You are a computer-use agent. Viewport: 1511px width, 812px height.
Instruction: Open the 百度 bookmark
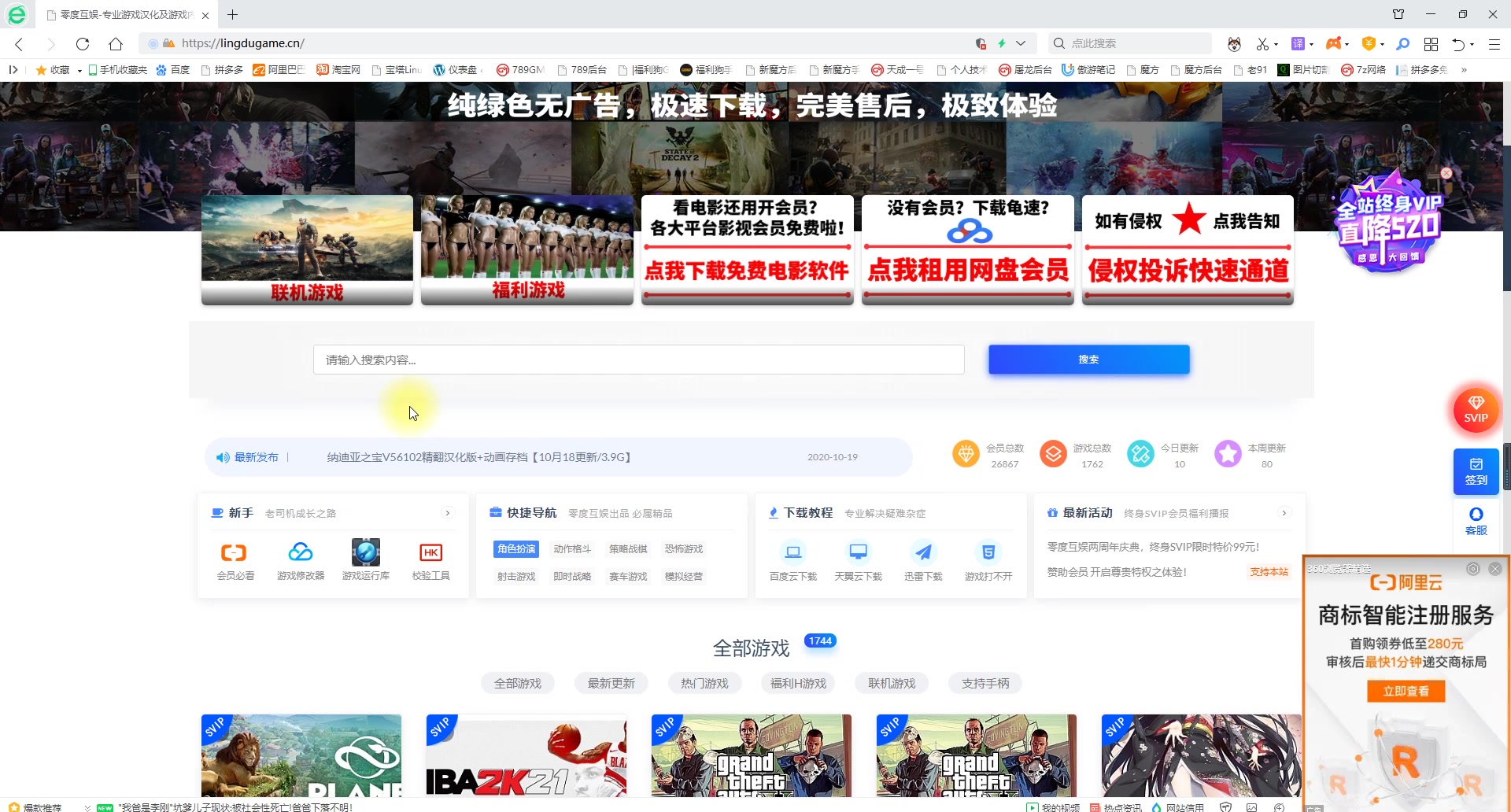pos(173,70)
